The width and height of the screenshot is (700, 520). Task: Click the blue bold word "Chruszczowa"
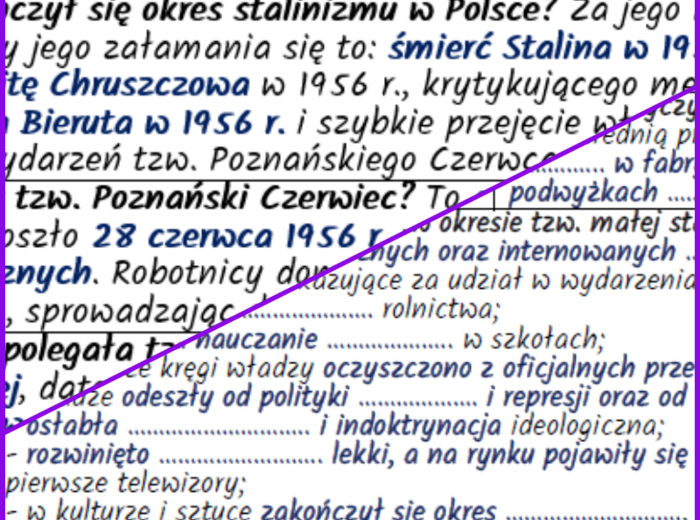pyautogui.click(x=149, y=84)
